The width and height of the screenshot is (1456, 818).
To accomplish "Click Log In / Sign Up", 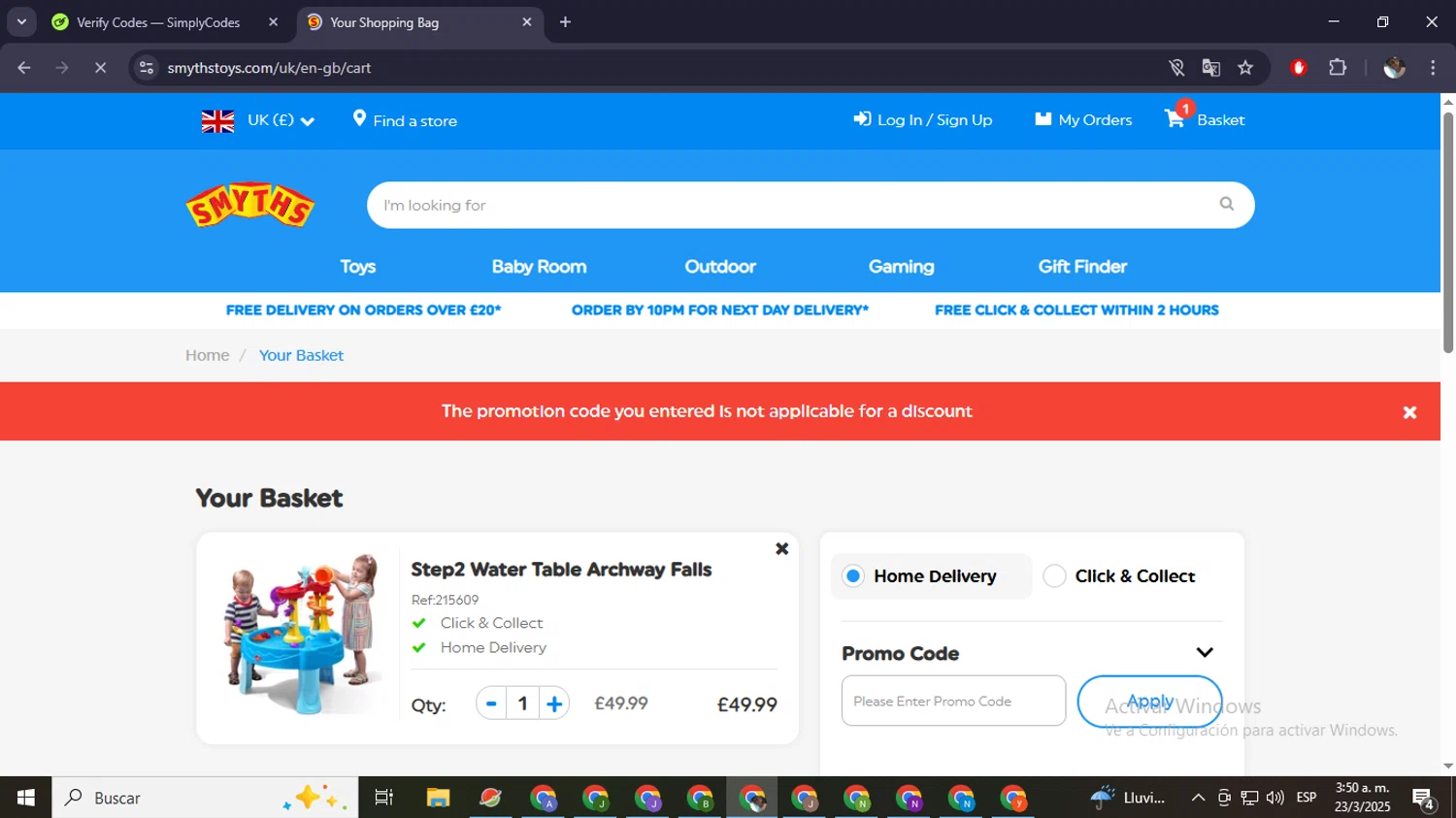I will click(922, 119).
